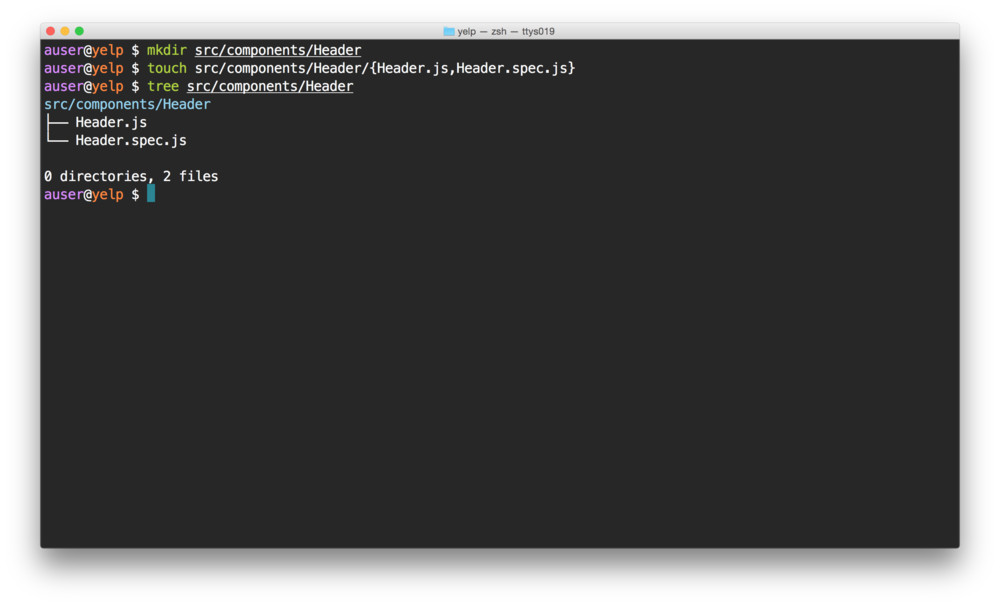Click the folder icon in title bar

(x=449, y=31)
